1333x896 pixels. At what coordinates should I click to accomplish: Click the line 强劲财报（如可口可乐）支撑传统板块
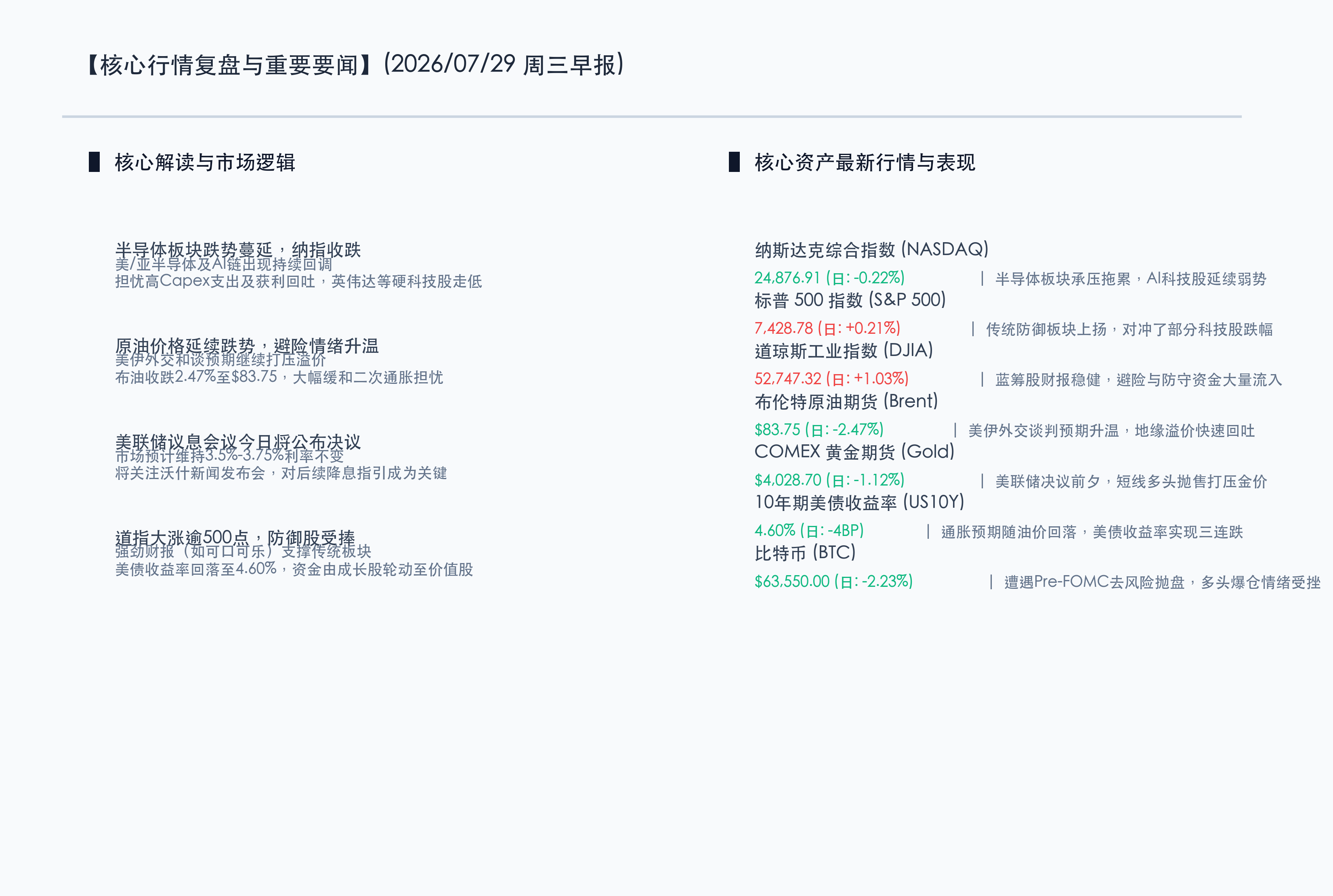244,551
